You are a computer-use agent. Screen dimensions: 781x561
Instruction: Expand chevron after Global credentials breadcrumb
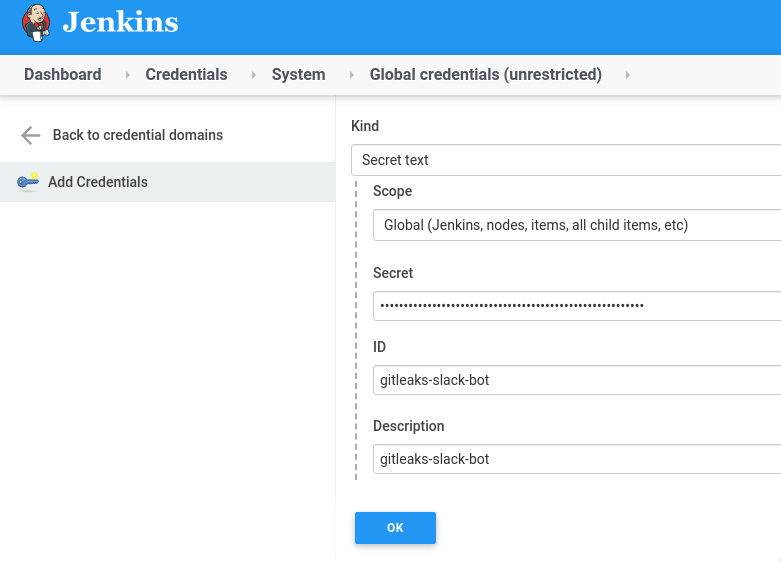(x=628, y=75)
